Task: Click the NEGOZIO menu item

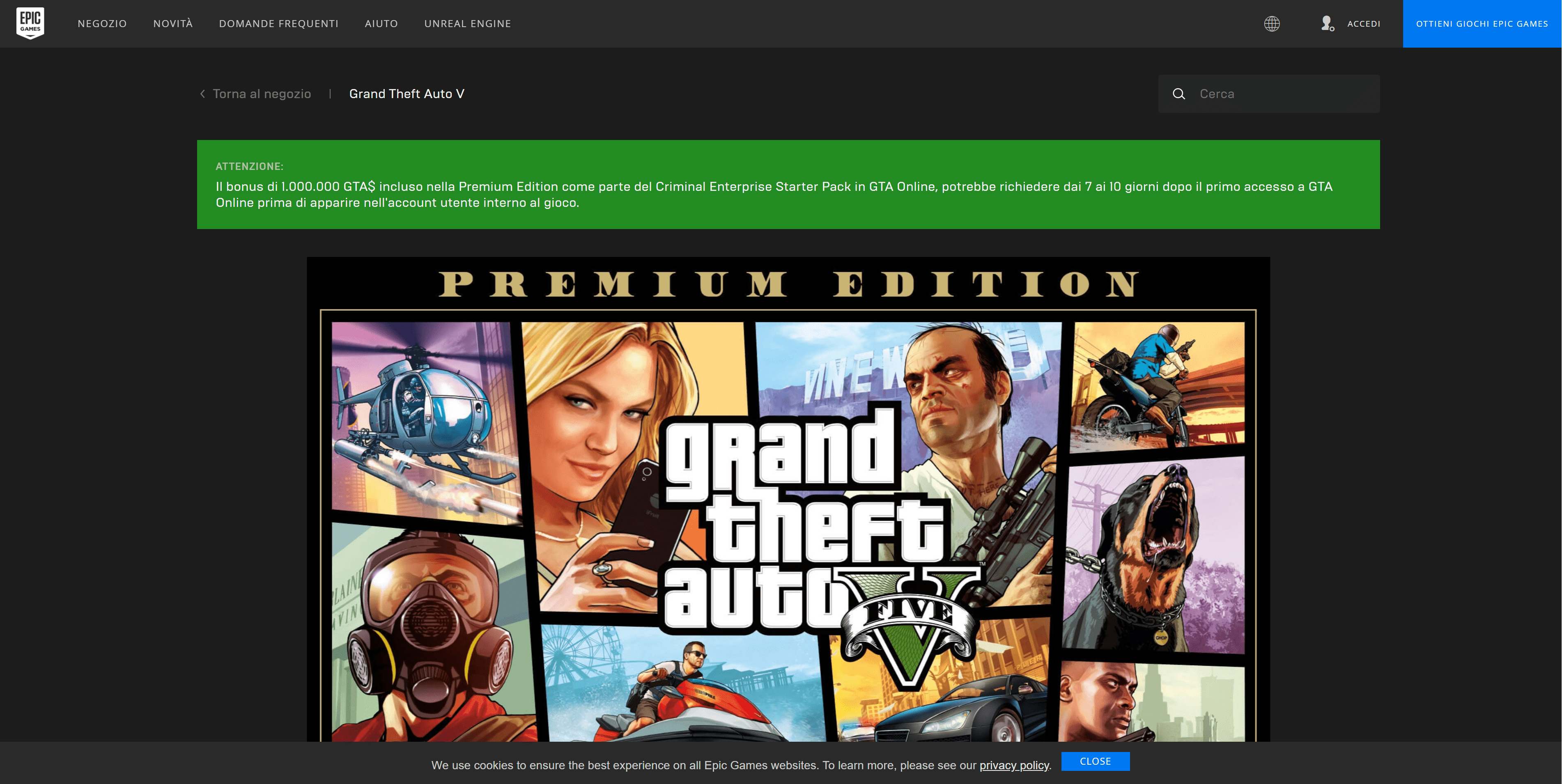Action: click(x=102, y=23)
